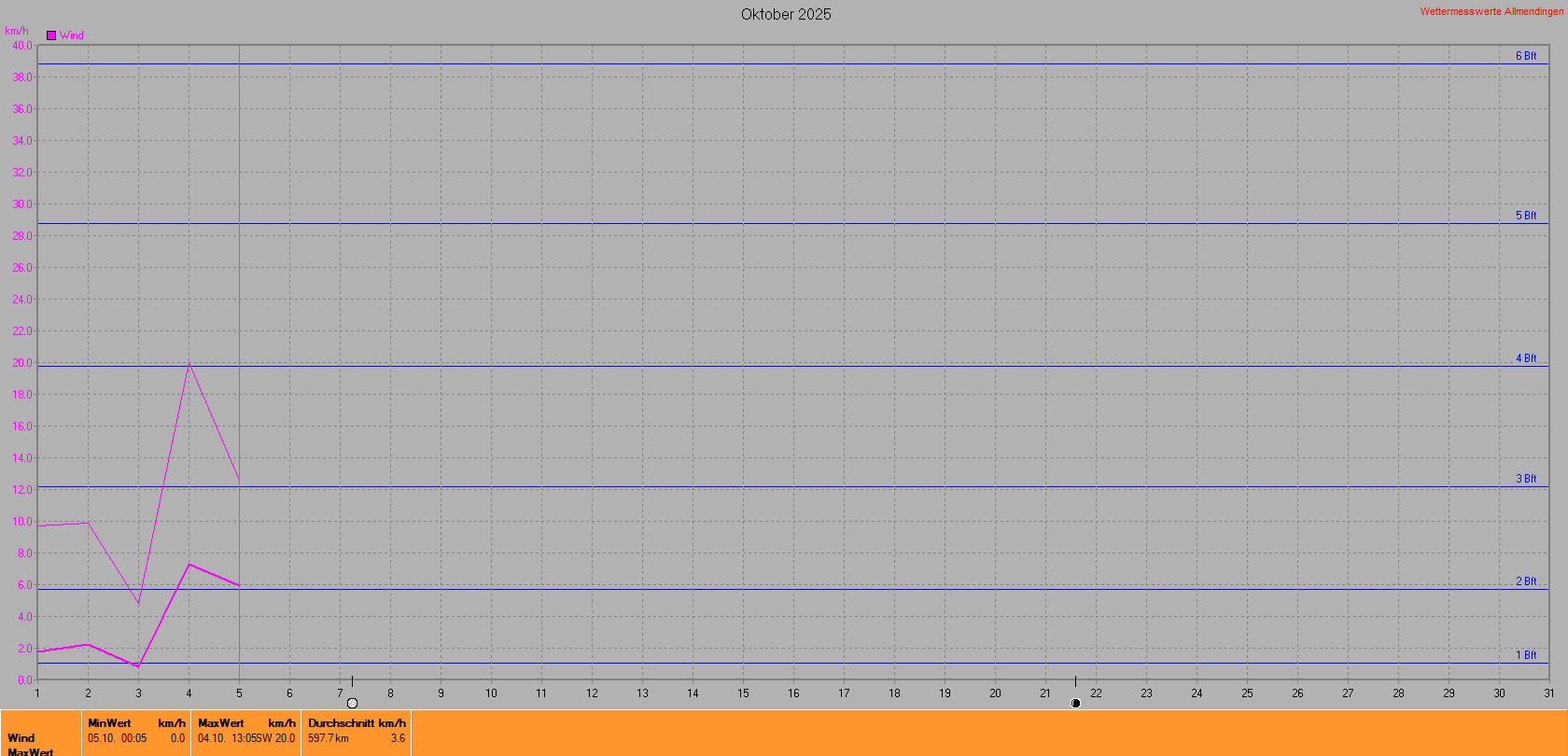1568x756 pixels.
Task: Select the Durchschnitt value 597.7 km
Action: [329, 738]
